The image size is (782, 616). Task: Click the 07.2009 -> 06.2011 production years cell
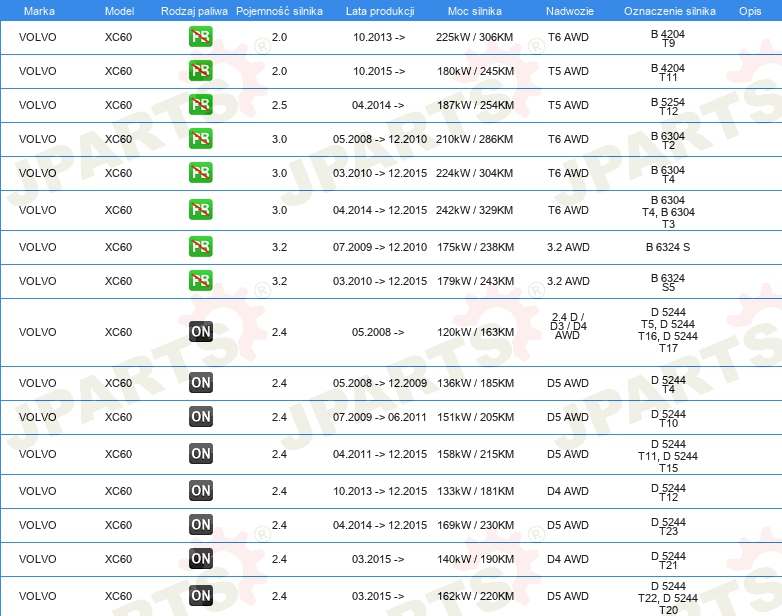click(380, 417)
